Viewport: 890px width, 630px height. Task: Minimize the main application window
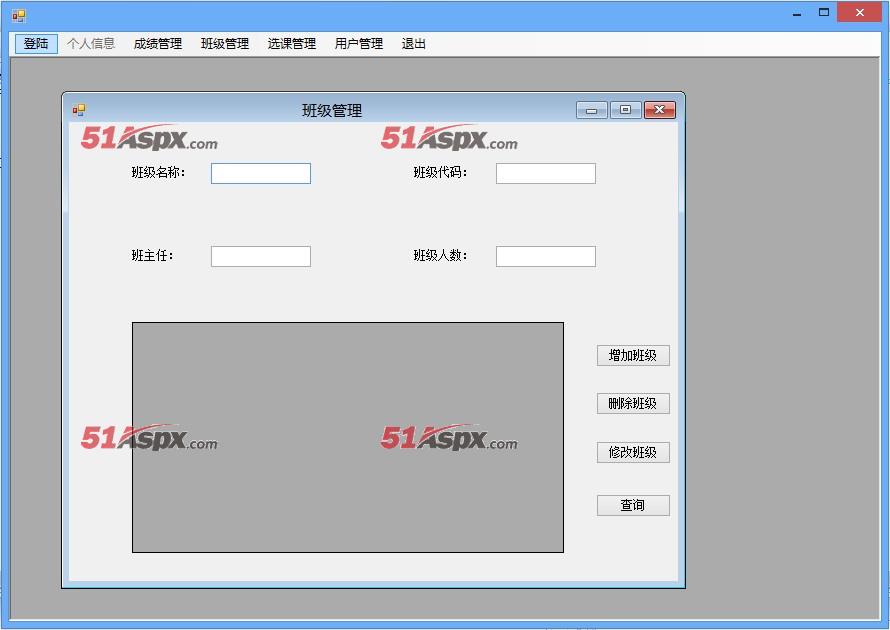[797, 12]
